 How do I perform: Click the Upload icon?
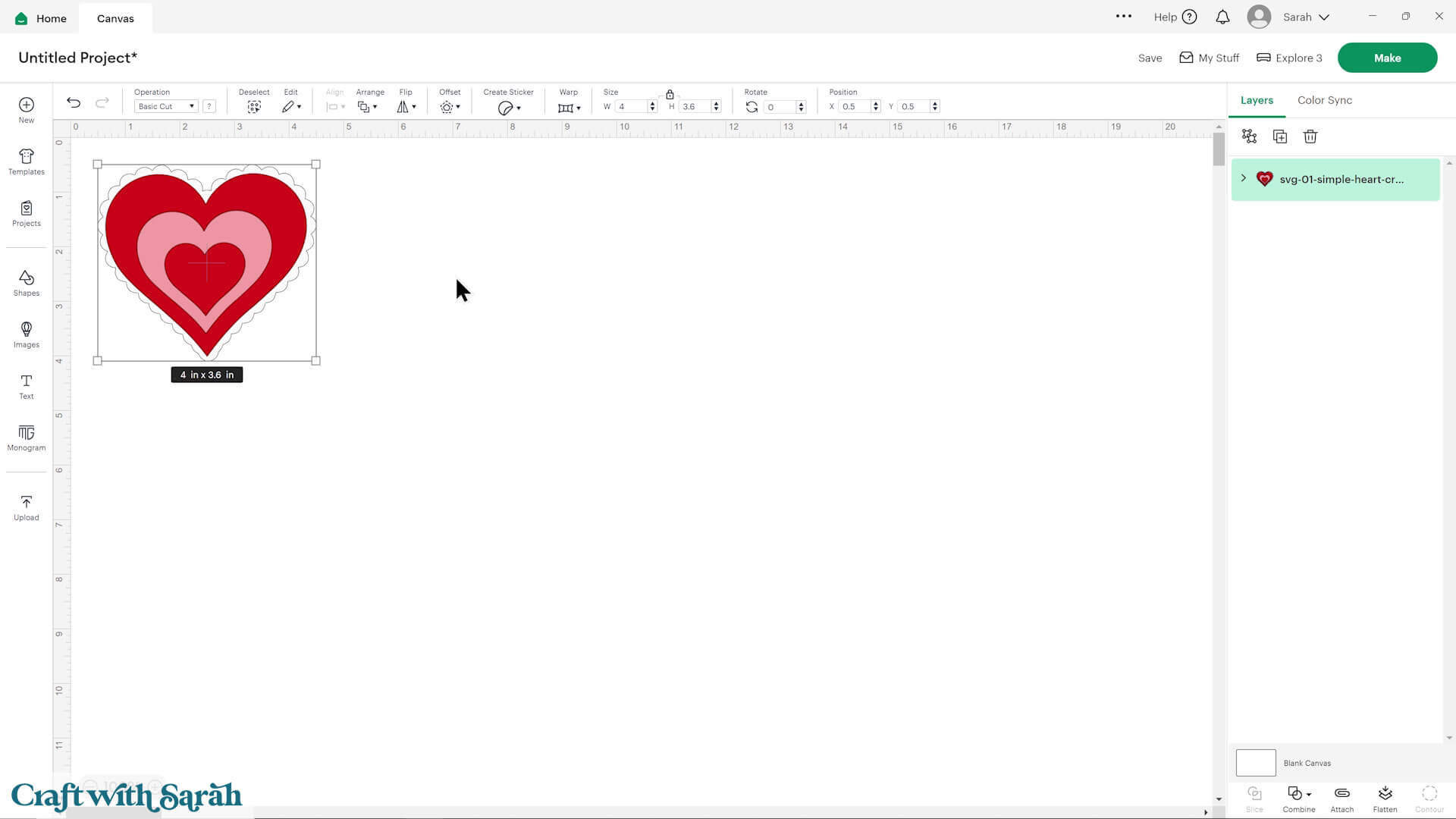(26, 507)
